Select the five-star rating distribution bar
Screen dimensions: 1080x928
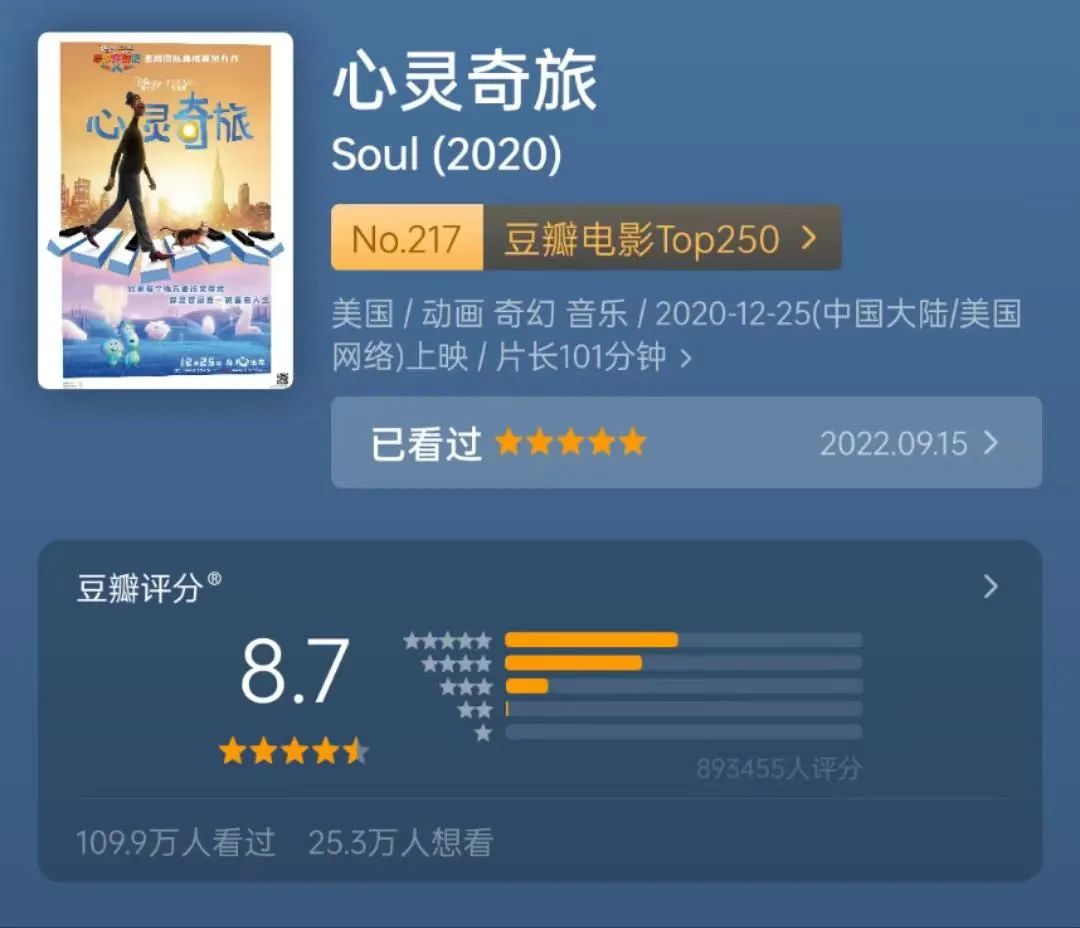(683, 640)
